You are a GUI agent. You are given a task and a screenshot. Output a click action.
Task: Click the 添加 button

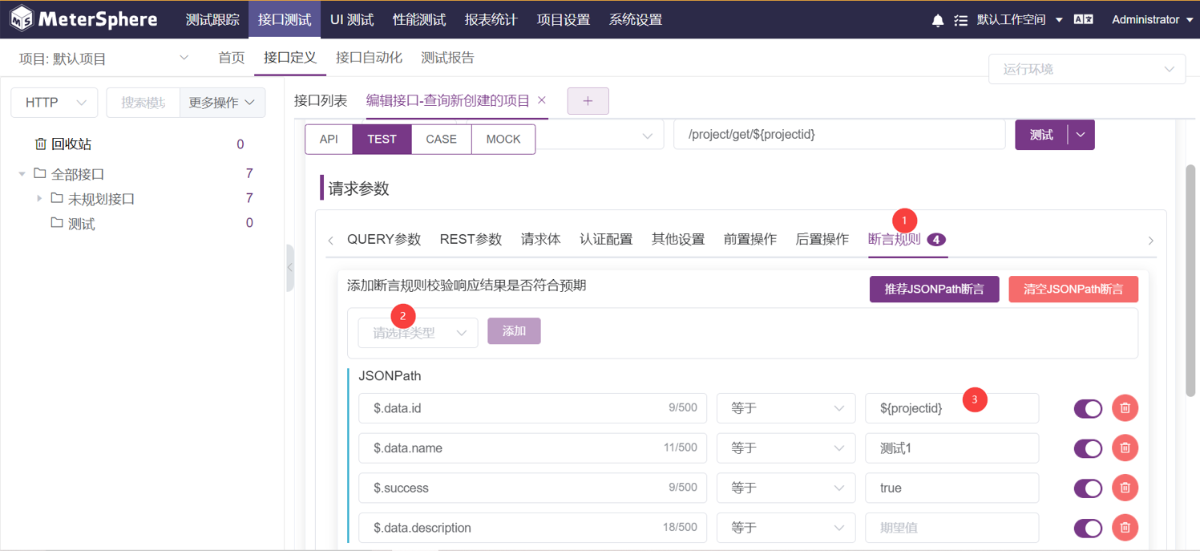(x=514, y=331)
